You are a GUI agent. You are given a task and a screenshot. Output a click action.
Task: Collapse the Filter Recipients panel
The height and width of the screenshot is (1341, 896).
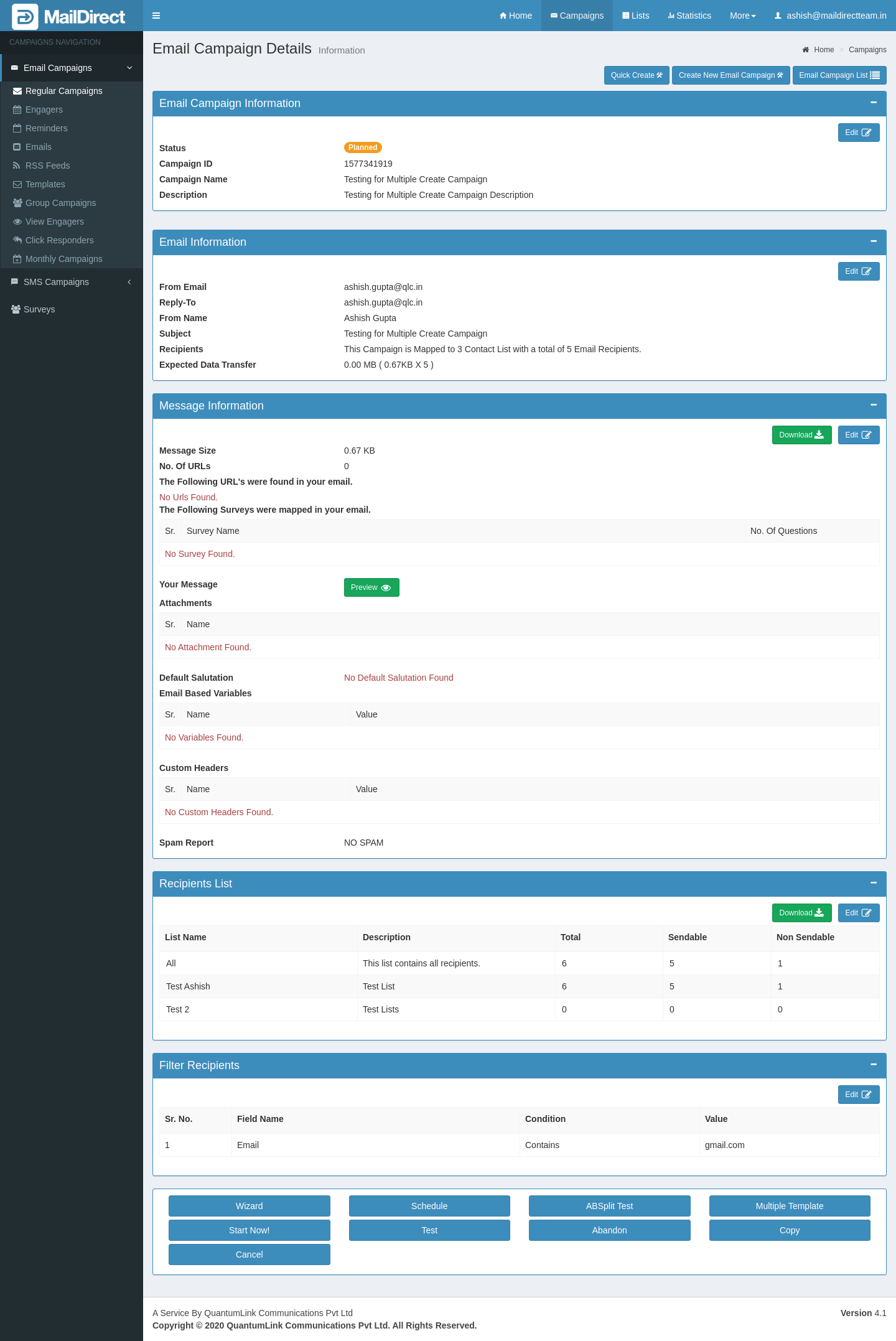[873, 1065]
